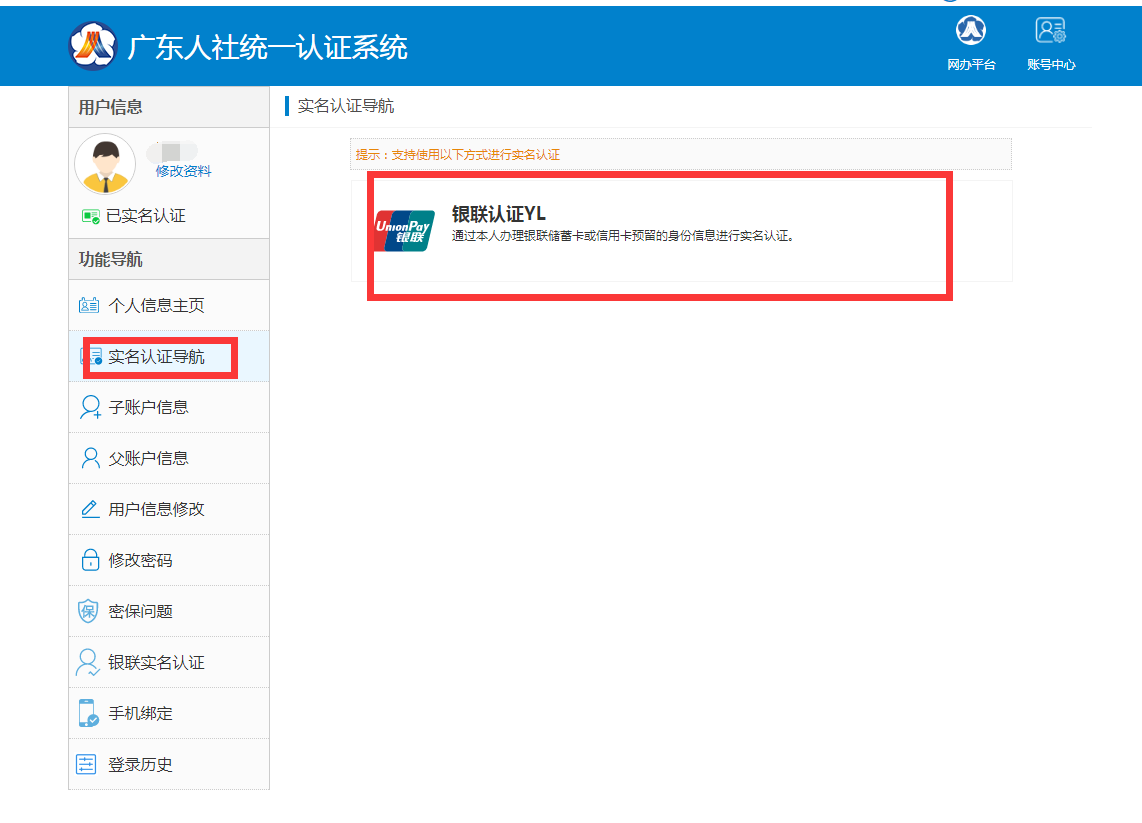Open 父账户信息 menu item
1142x823 pixels.
click(x=148, y=459)
